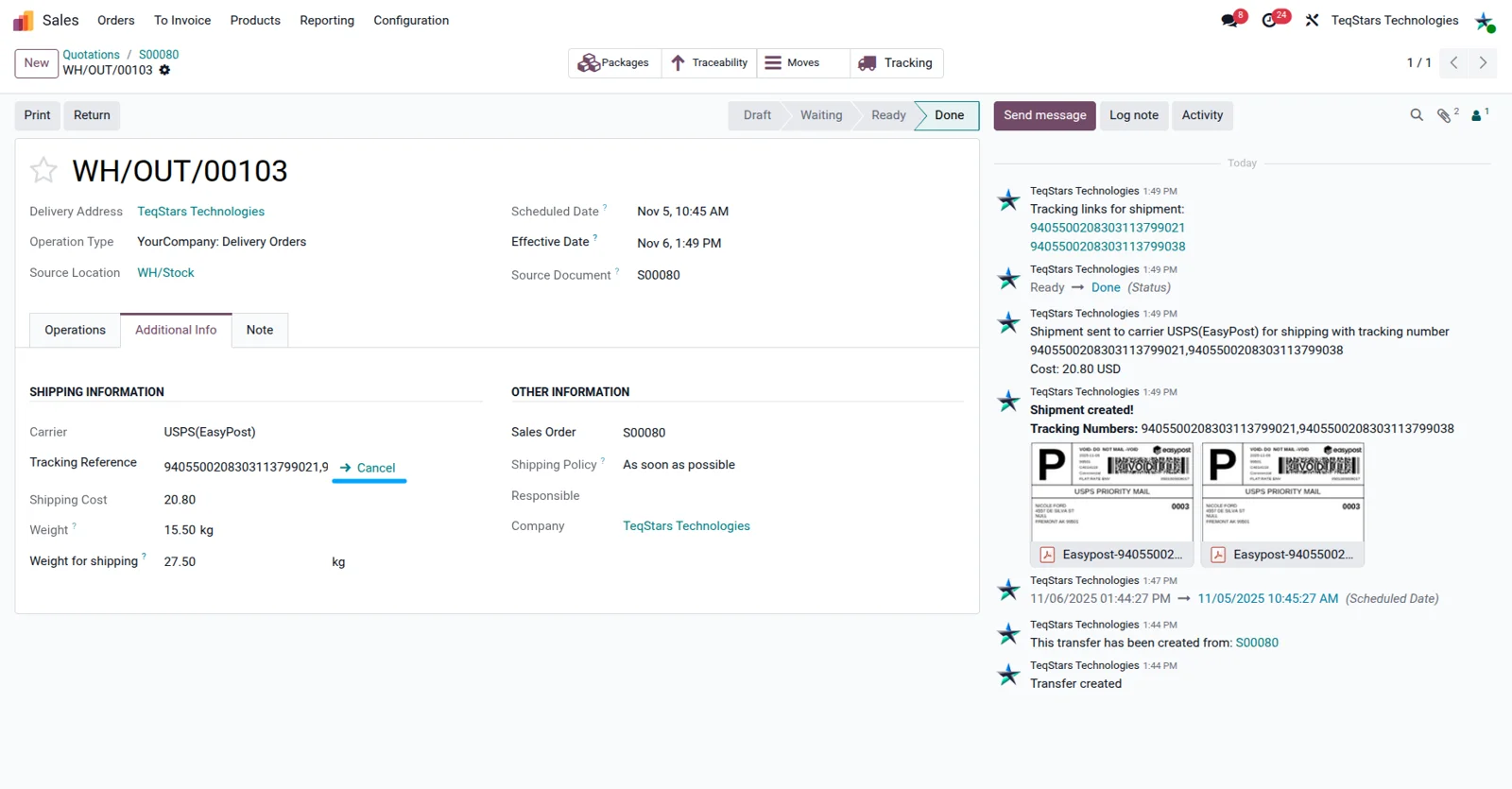
Task: Open the conversations messages icon
Action: pos(1230,20)
